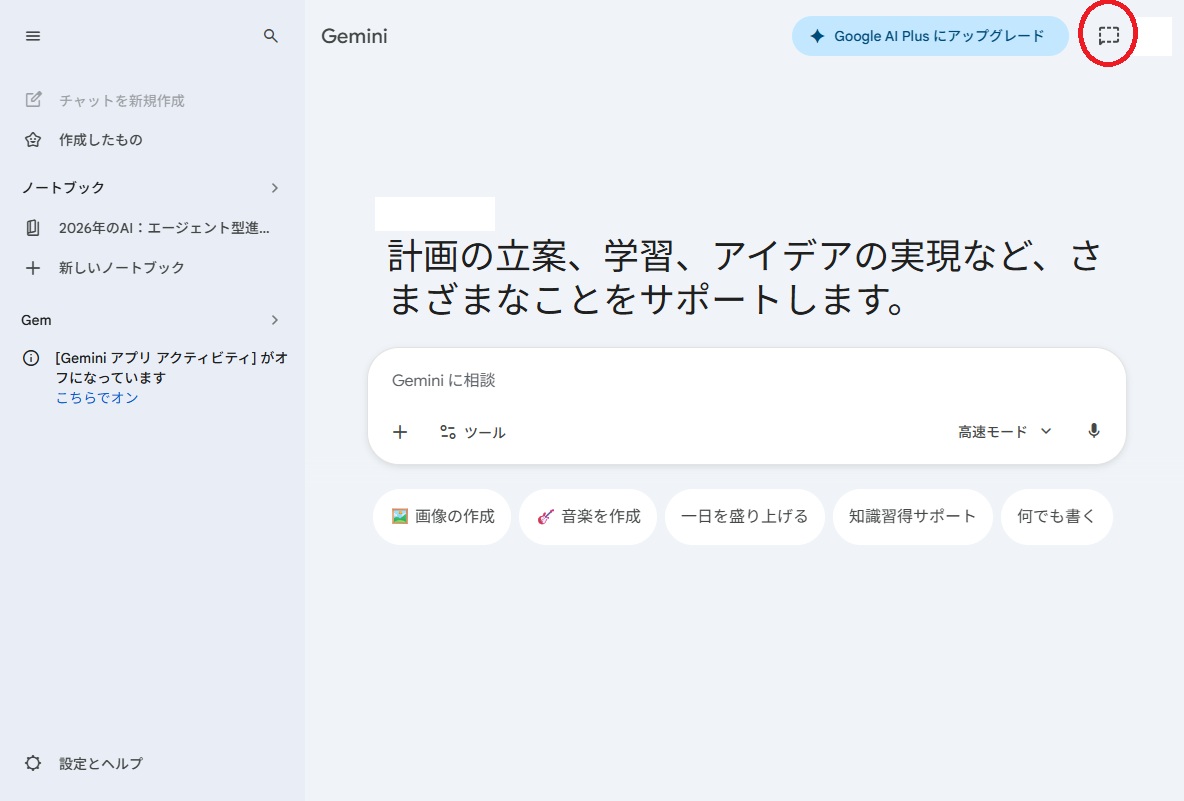Click the plus attach icon in prompt box

[x=400, y=432]
